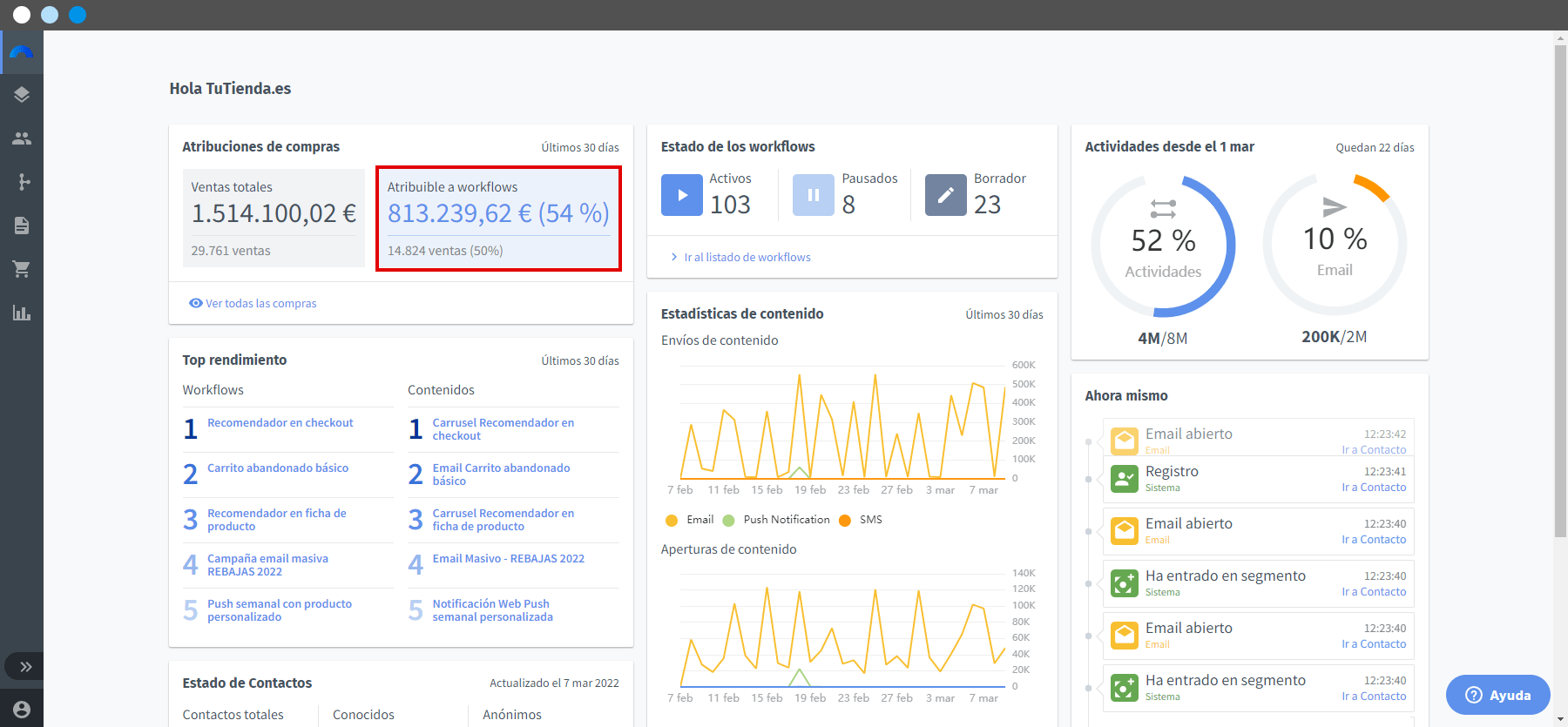The width and height of the screenshot is (1568, 727).
Task: Open the document icon in sidebar
Action: click(x=22, y=226)
